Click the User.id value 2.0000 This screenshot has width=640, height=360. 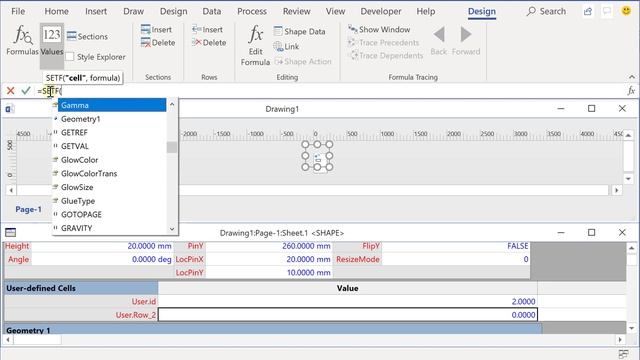coord(348,301)
